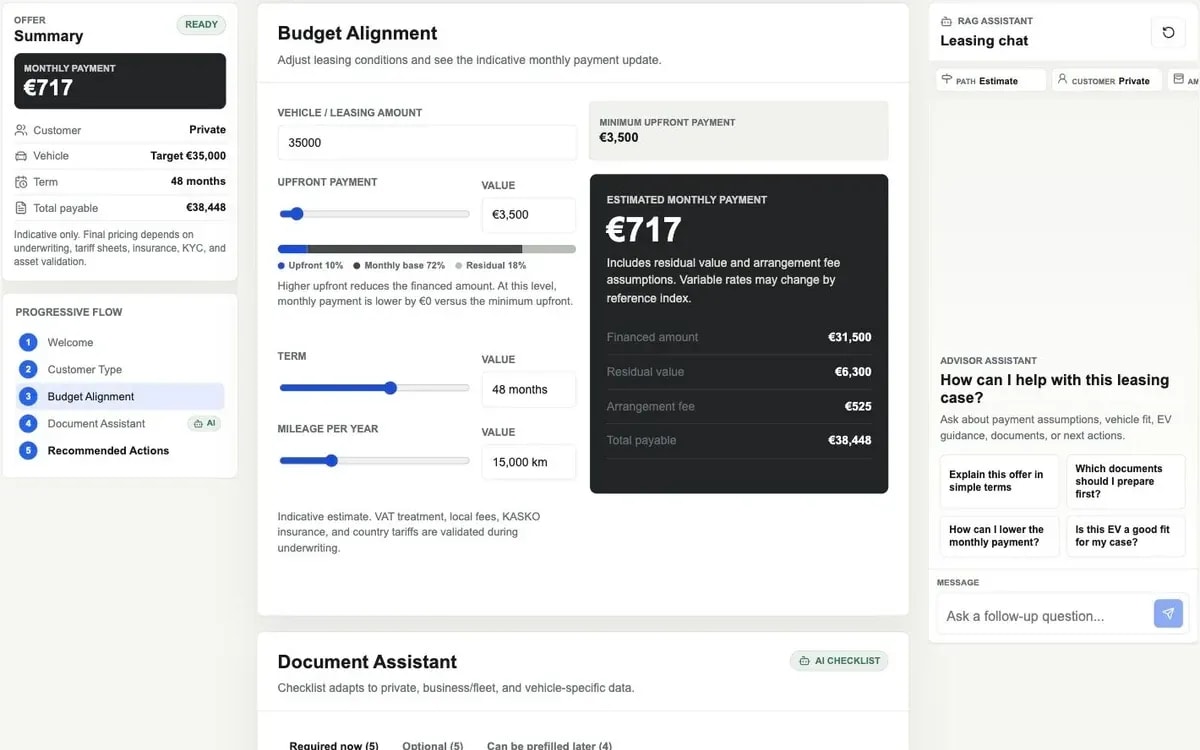Open the Document Assistant step
Image resolution: width=1200 pixels, height=750 pixels.
coord(120,423)
